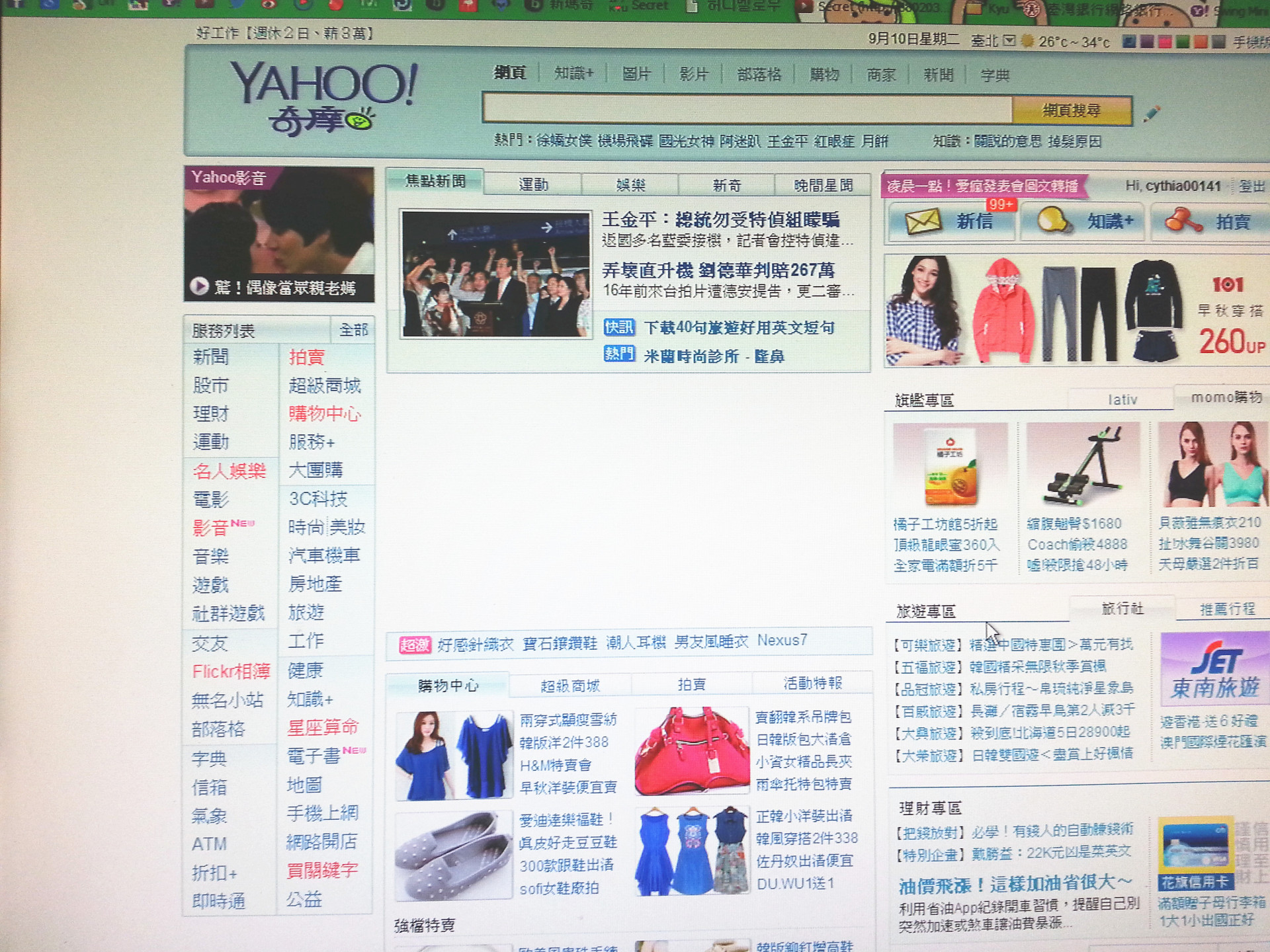Expand 全部 in the 服務列表 header
The width and height of the screenshot is (1270, 952).
353,330
